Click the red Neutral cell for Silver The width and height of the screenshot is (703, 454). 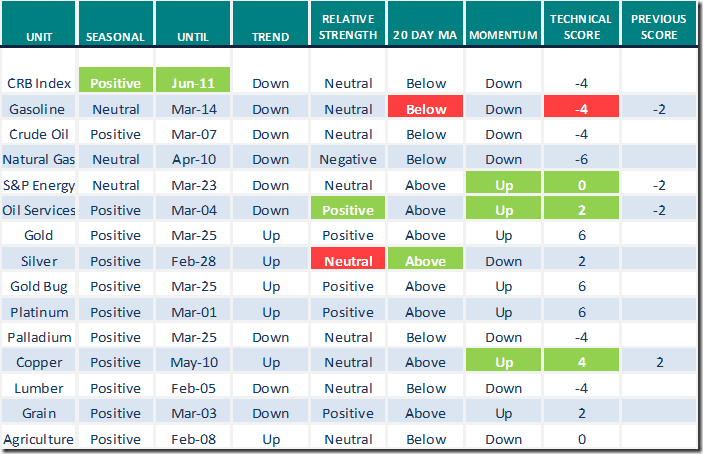[x=348, y=261]
